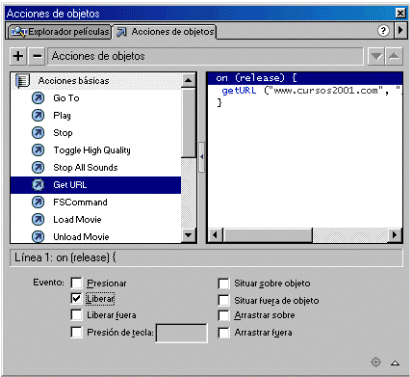410x377 pixels.
Task: Enable Situar sobre objeto checkbox
Action: pyautogui.click(x=223, y=284)
